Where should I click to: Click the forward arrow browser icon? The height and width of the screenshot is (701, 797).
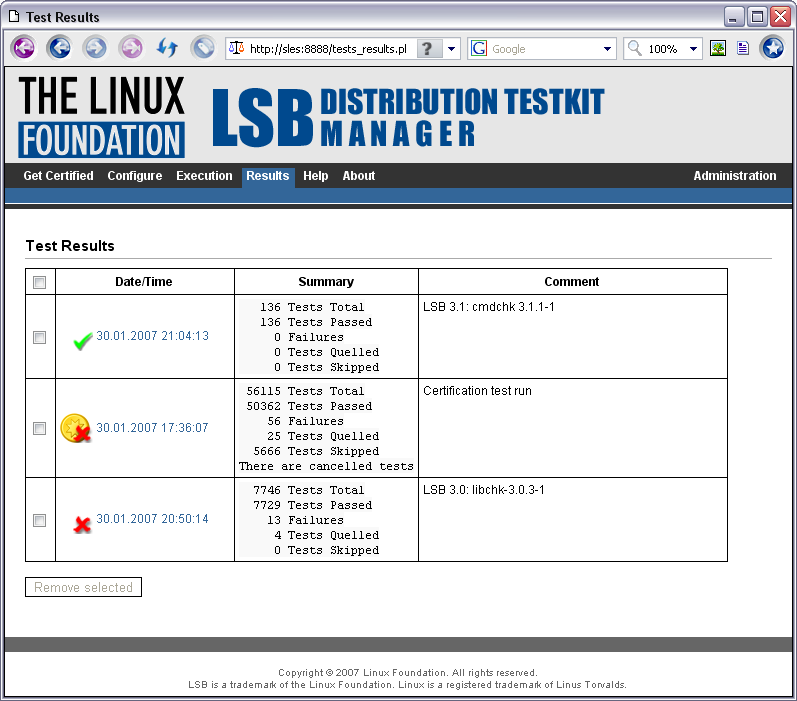96,48
